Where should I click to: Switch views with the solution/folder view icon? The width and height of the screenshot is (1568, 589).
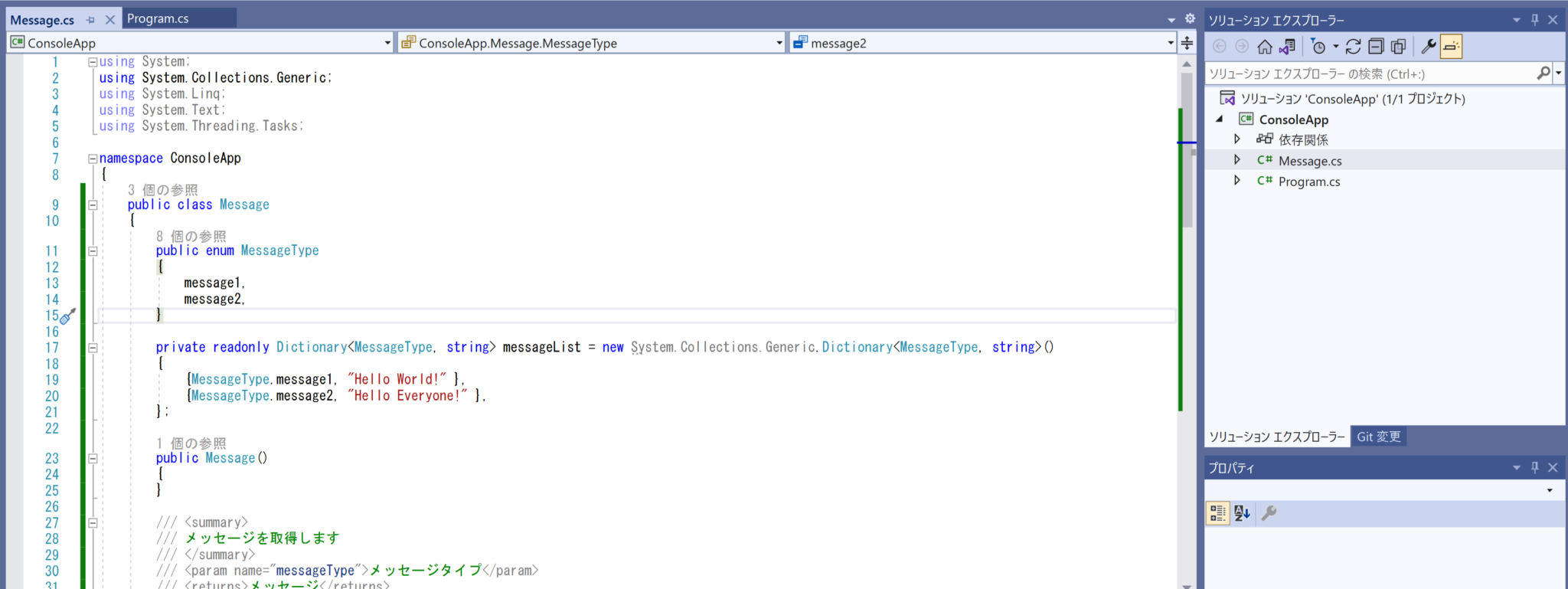coord(1287,47)
